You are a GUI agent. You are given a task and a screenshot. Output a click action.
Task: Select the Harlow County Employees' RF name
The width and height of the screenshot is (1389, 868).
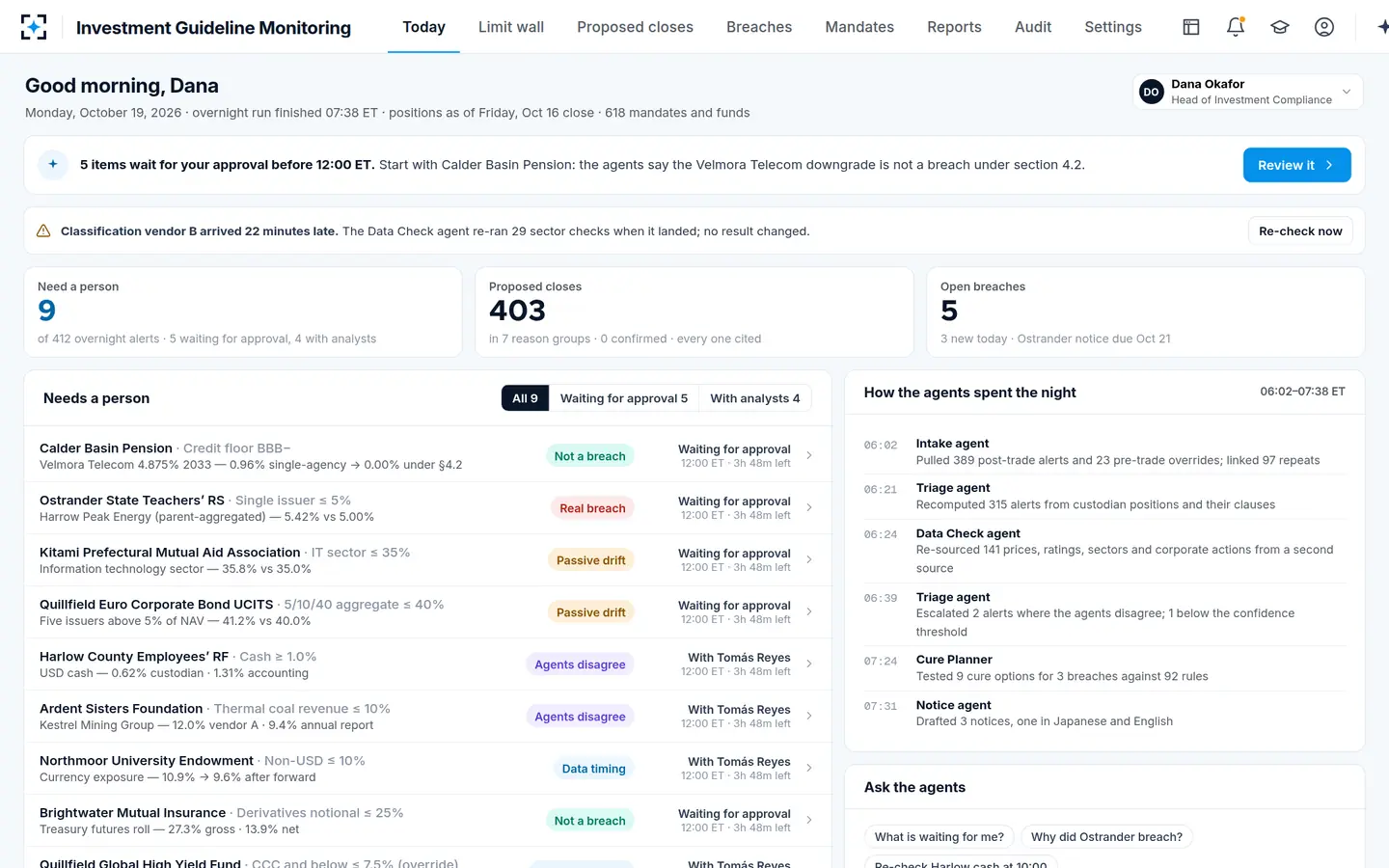[134, 657]
